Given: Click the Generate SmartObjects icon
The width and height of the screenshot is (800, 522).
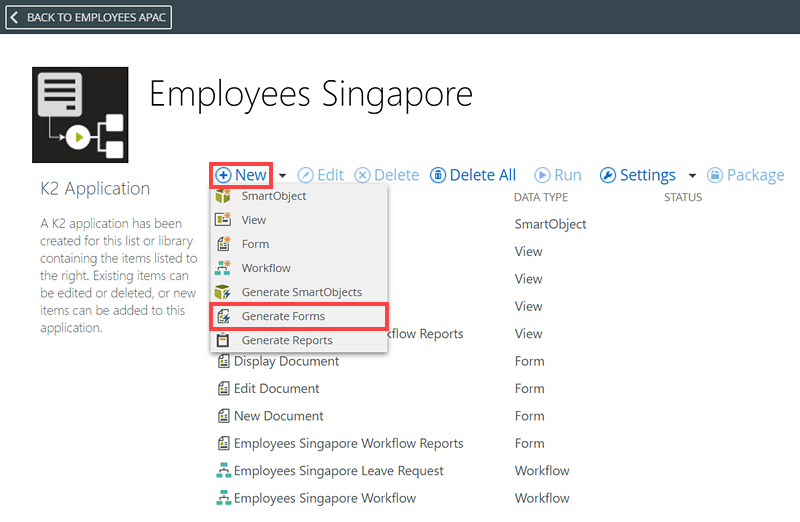Looking at the screenshot, I should [x=223, y=292].
